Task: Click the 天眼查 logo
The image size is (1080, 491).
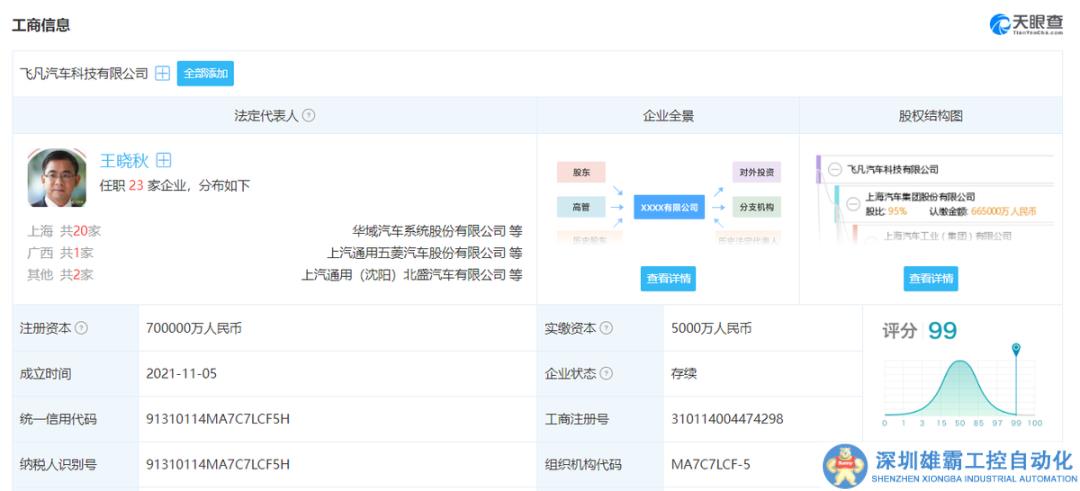Action: (x=1026, y=23)
